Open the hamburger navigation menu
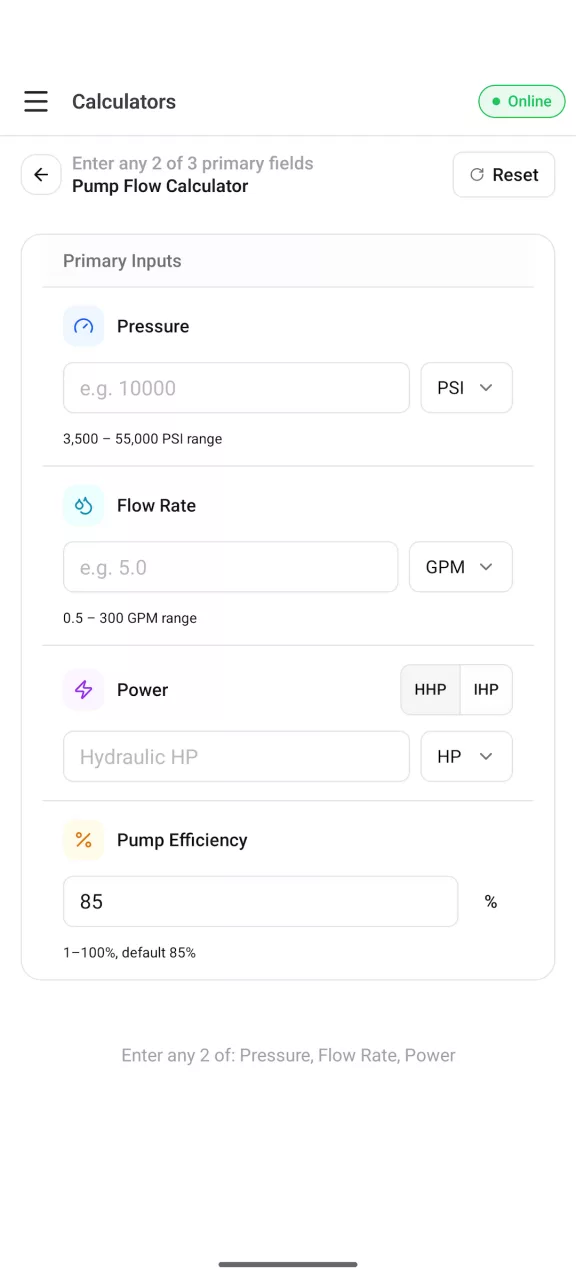The image size is (576, 1280). coord(36,101)
